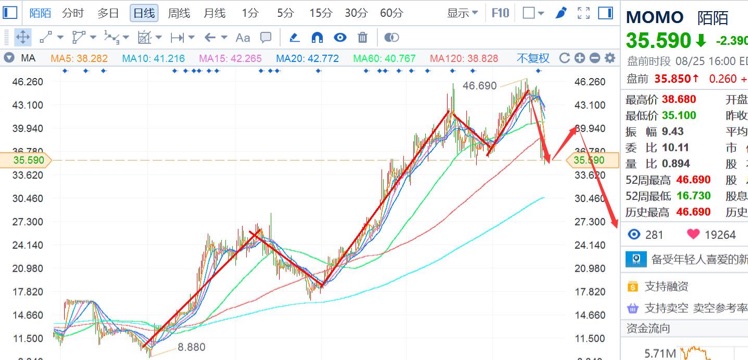Zoom in chart with plus icon

pos(580,58)
